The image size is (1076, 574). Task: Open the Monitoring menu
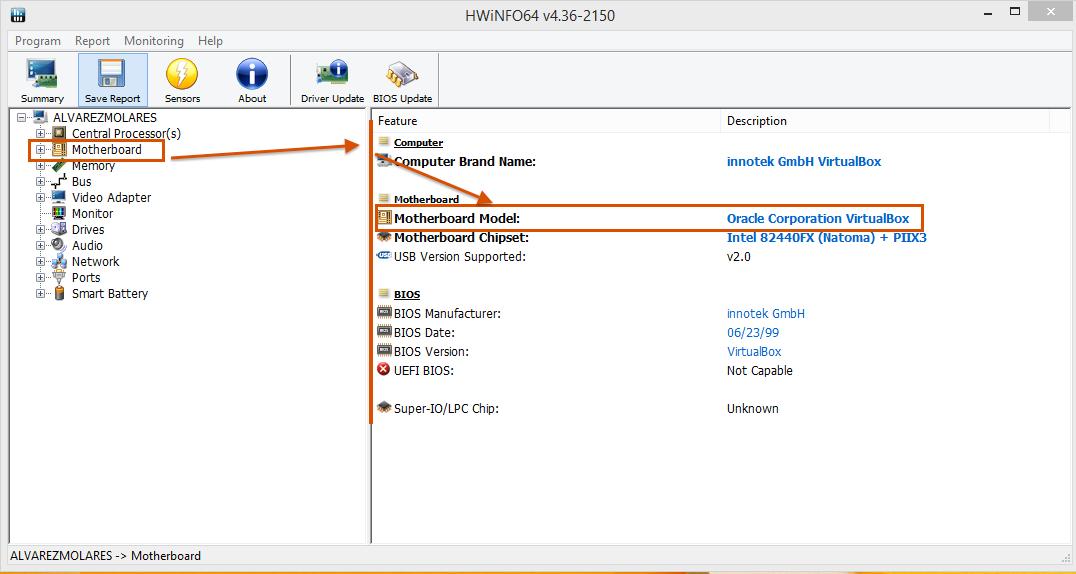(153, 41)
